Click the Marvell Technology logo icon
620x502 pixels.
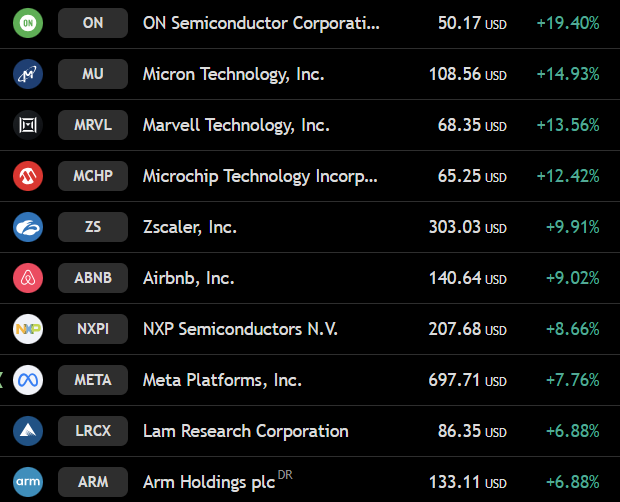coord(28,125)
